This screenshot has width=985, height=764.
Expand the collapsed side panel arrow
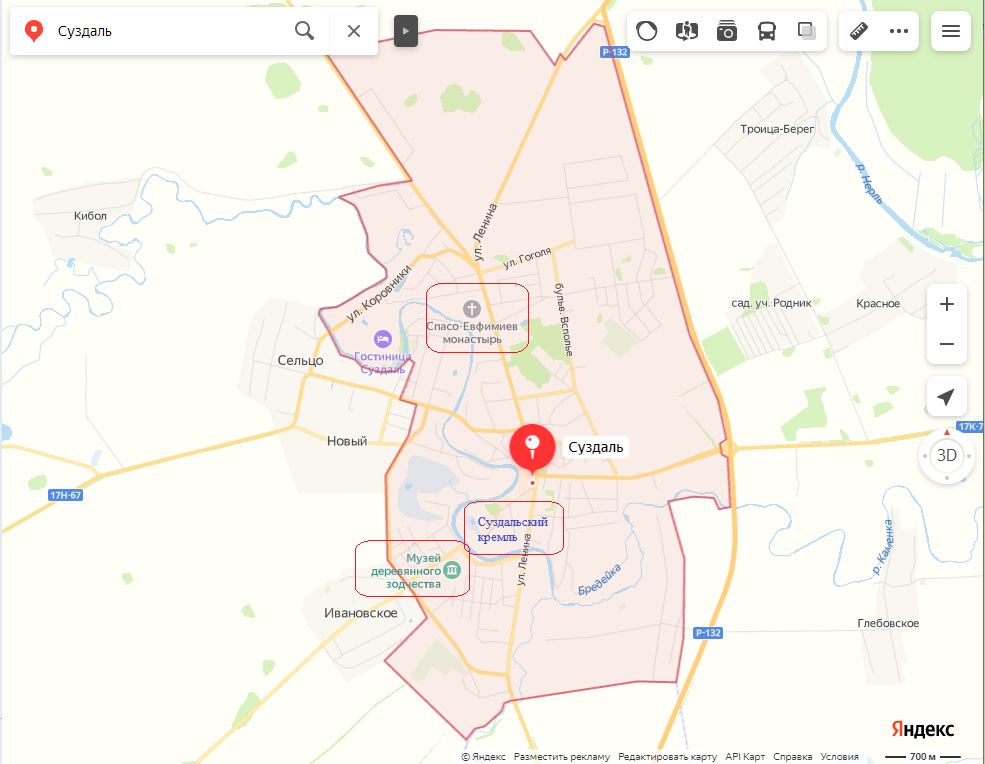406,31
